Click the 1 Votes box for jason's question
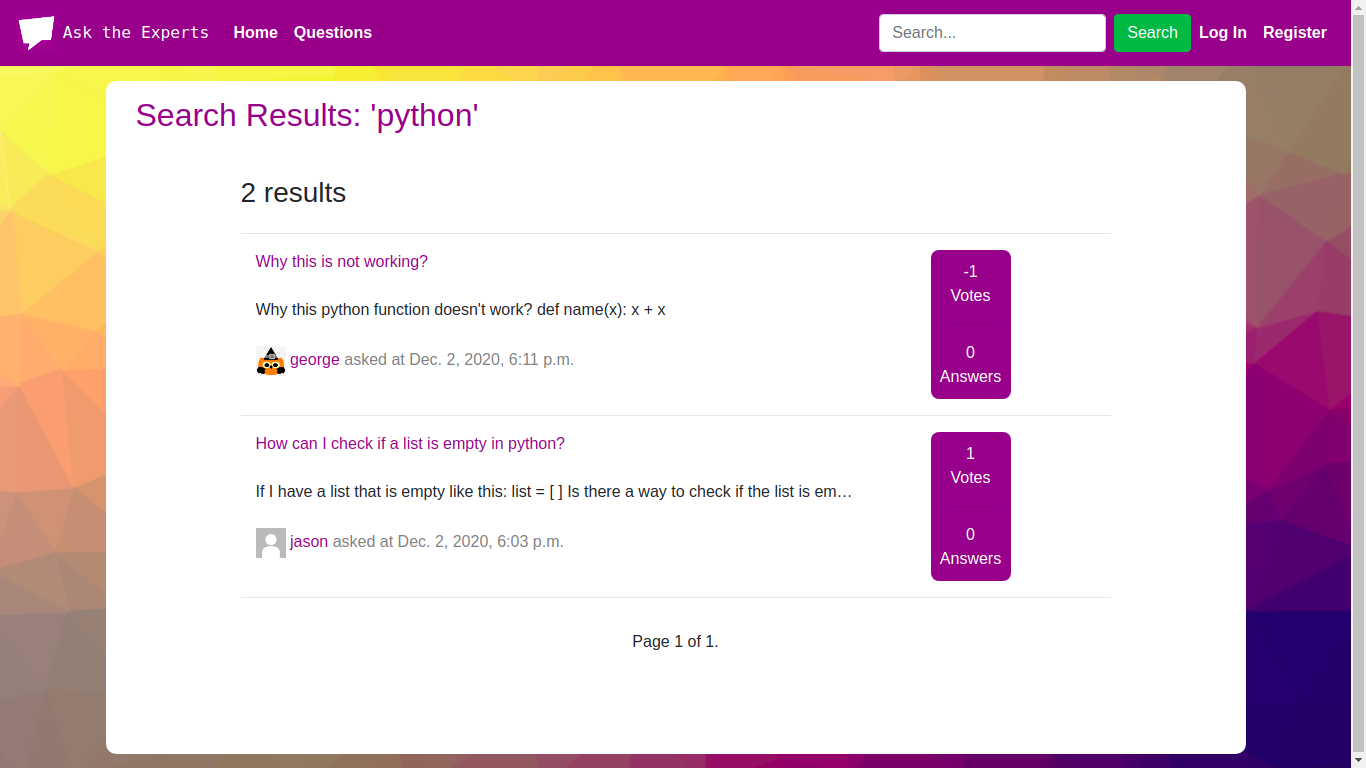The height and width of the screenshot is (768, 1366). 970,466
